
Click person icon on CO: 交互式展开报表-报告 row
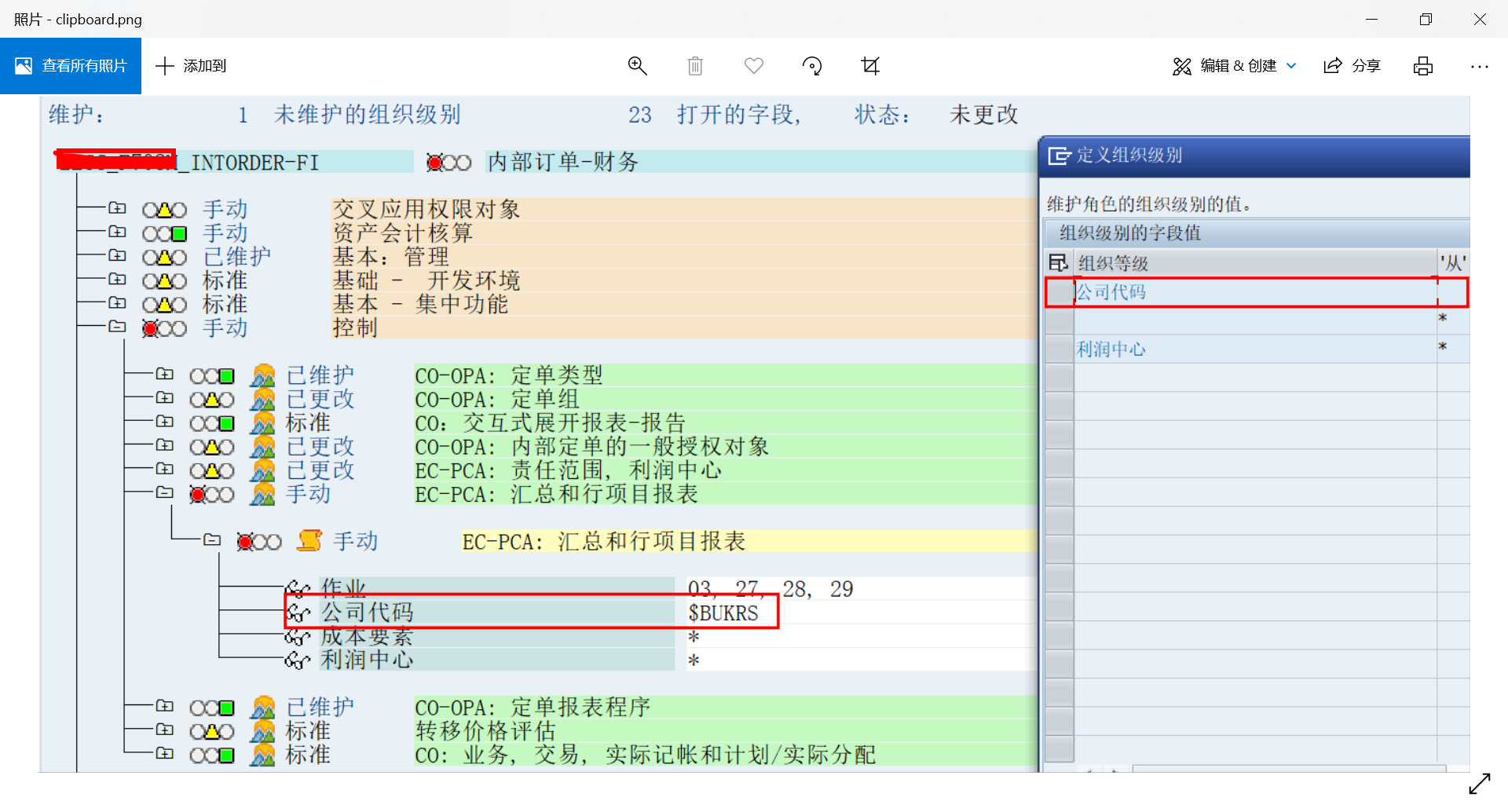point(262,422)
